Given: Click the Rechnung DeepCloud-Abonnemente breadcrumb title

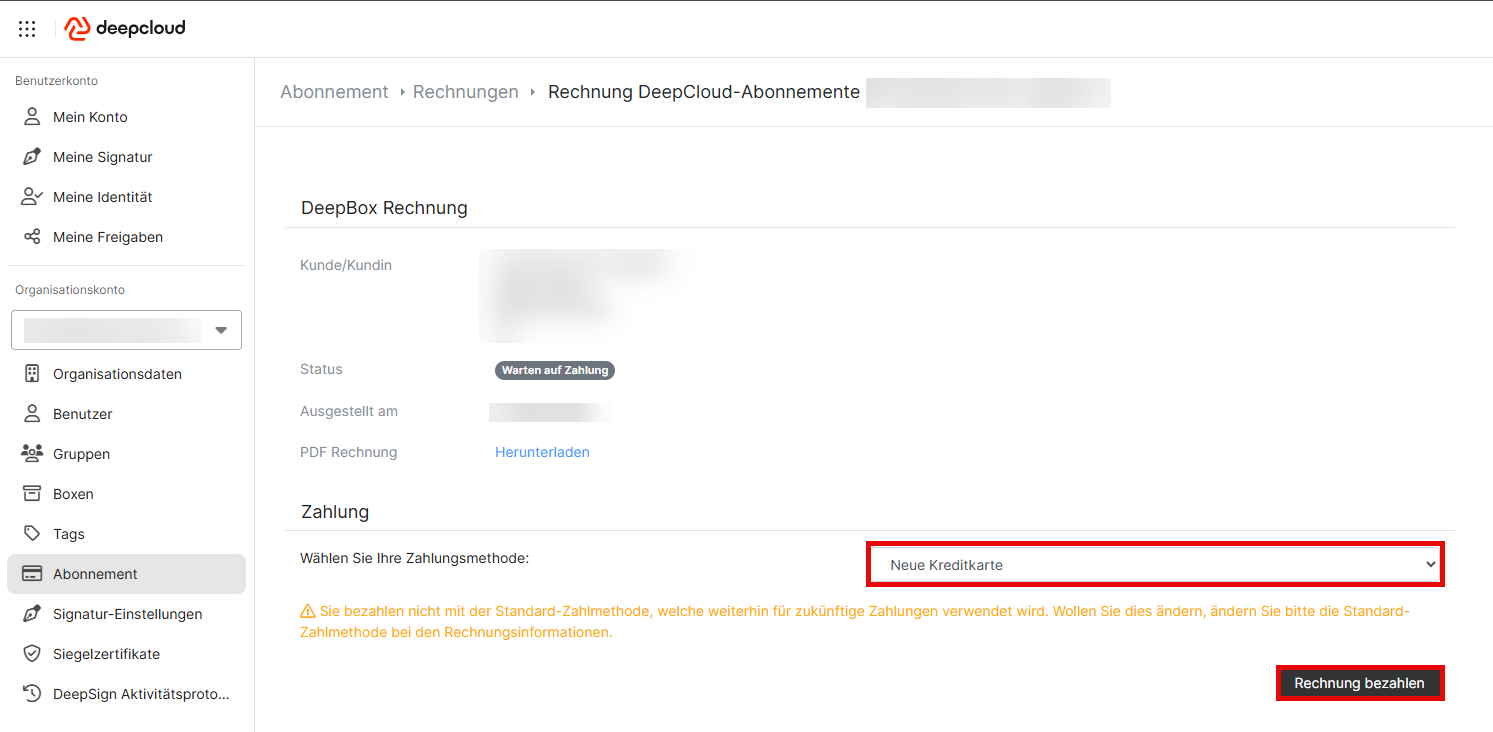Looking at the screenshot, I should tap(704, 92).
